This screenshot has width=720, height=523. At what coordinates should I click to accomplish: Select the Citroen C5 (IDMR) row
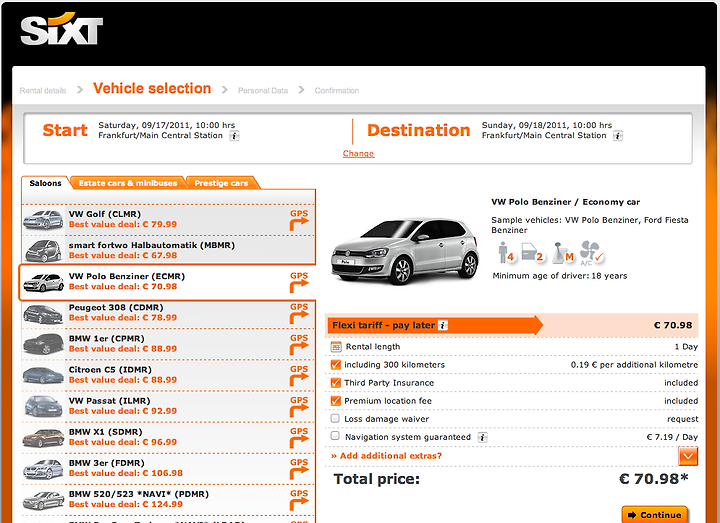(169, 375)
